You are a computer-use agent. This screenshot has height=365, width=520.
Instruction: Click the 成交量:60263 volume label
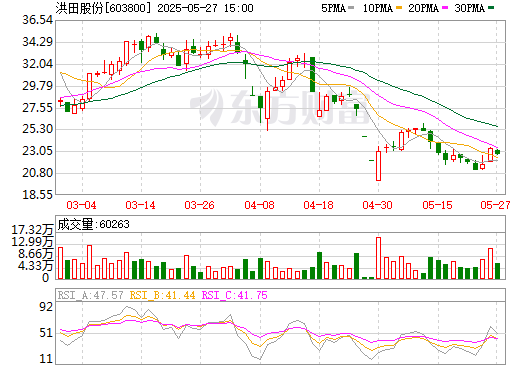coord(93,224)
